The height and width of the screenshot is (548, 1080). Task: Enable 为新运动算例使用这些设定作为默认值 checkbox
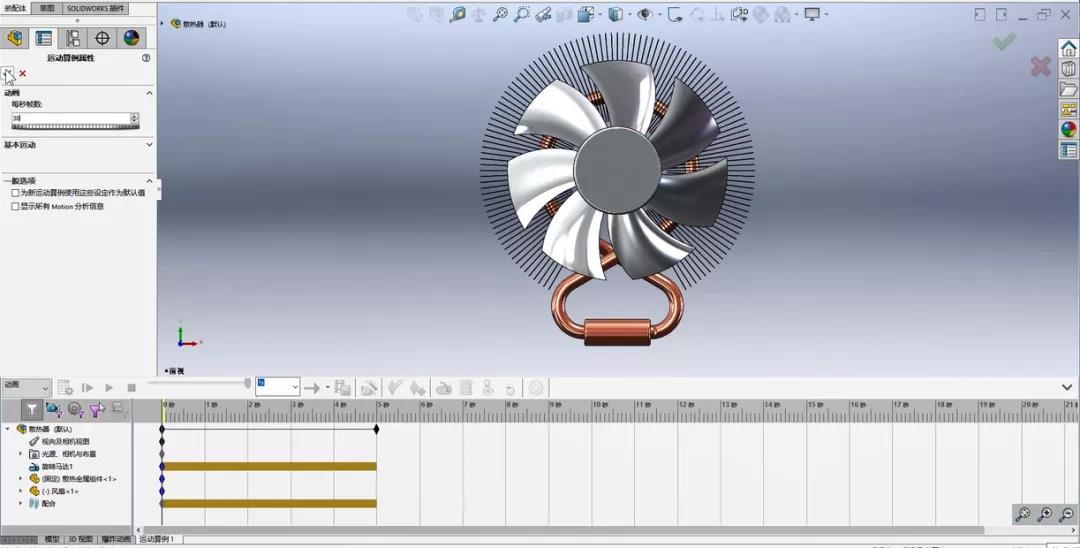click(x=15, y=193)
